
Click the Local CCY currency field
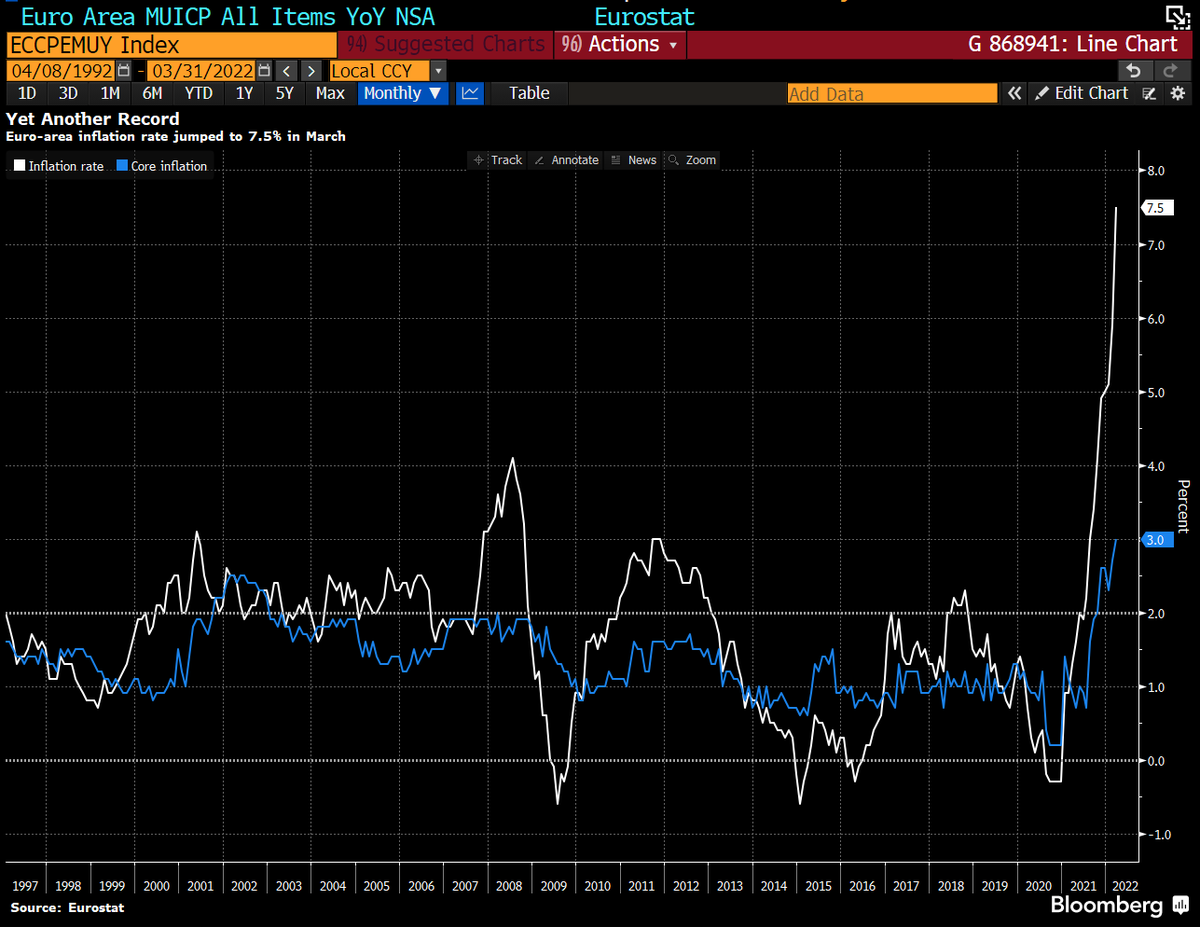378,71
